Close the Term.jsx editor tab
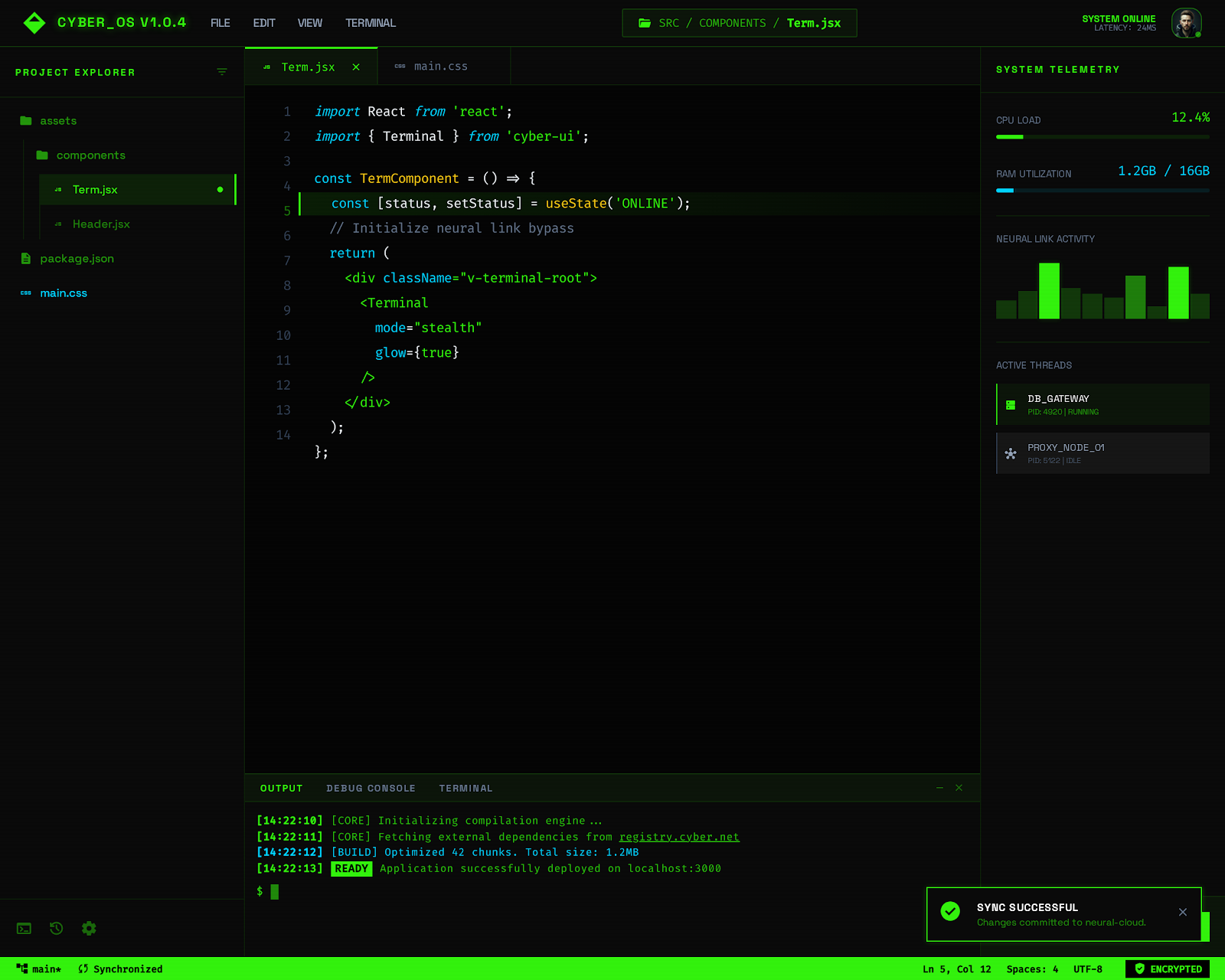The image size is (1225, 980). pos(356,67)
